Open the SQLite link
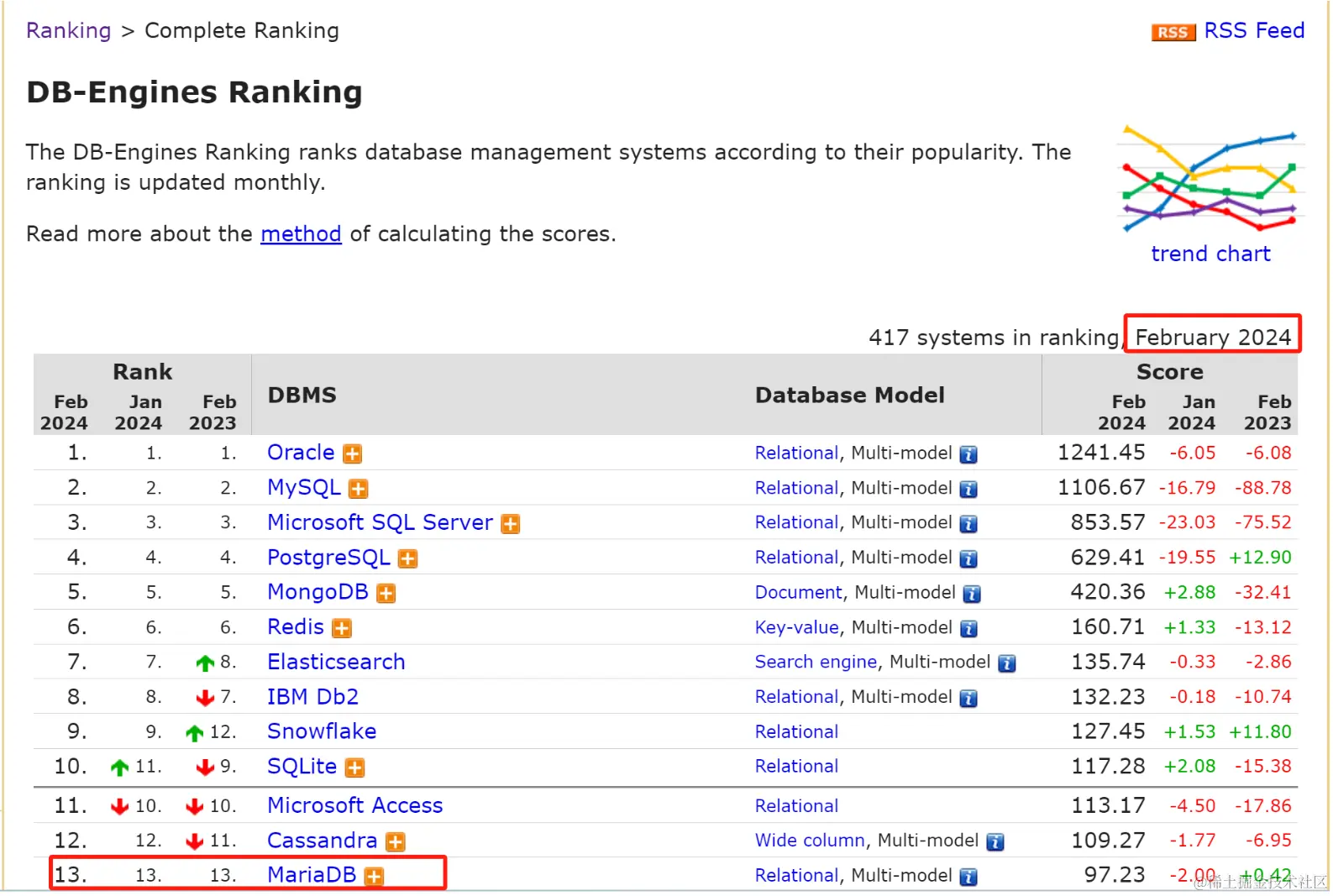This screenshot has height=896, width=1333. (302, 766)
